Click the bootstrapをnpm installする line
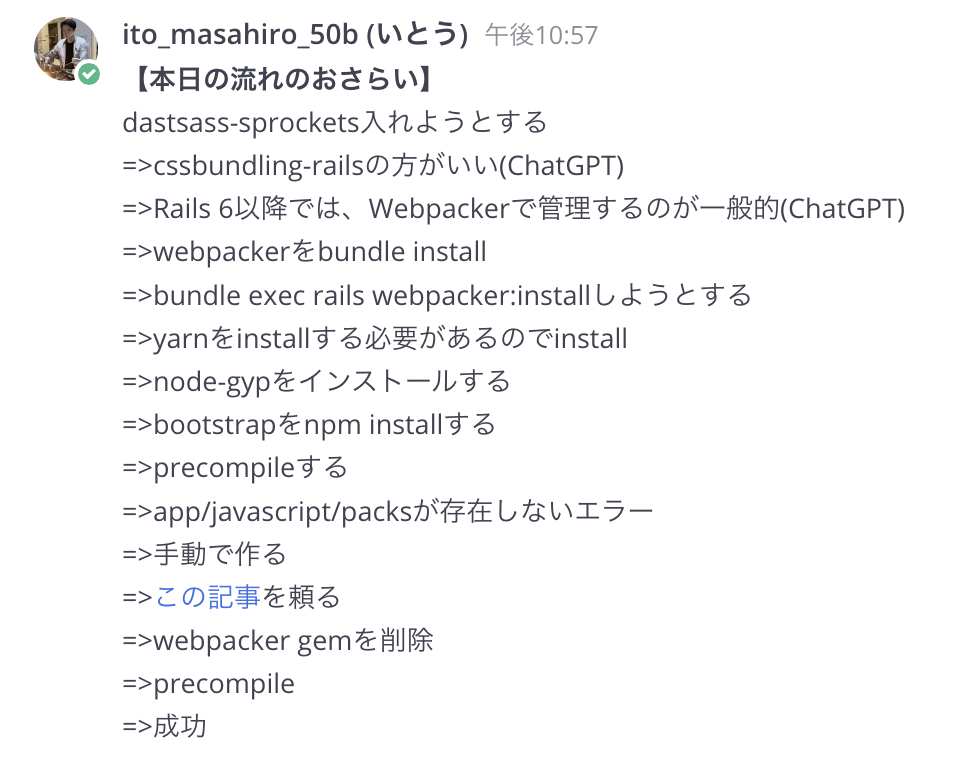Viewport: 962px width, 768px height. pos(309,424)
